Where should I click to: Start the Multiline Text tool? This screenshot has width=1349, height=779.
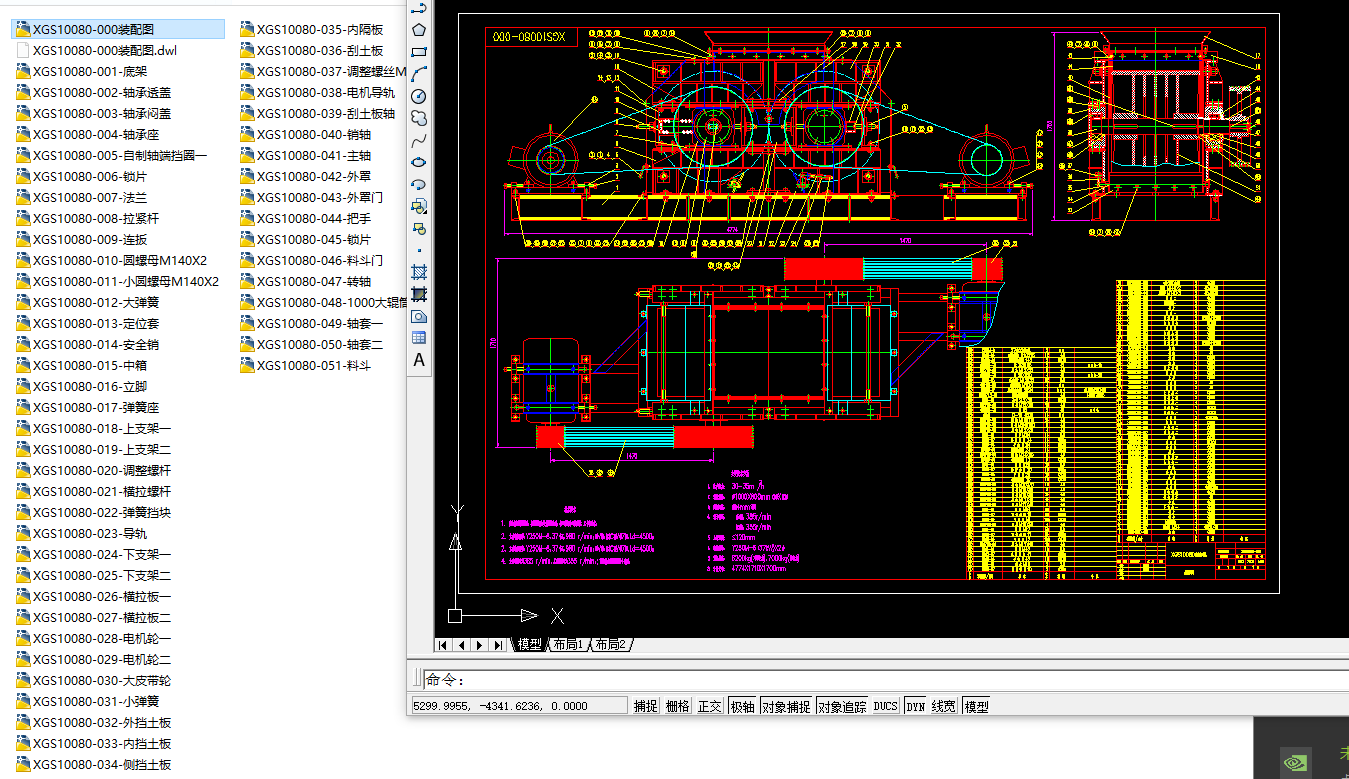(419, 360)
